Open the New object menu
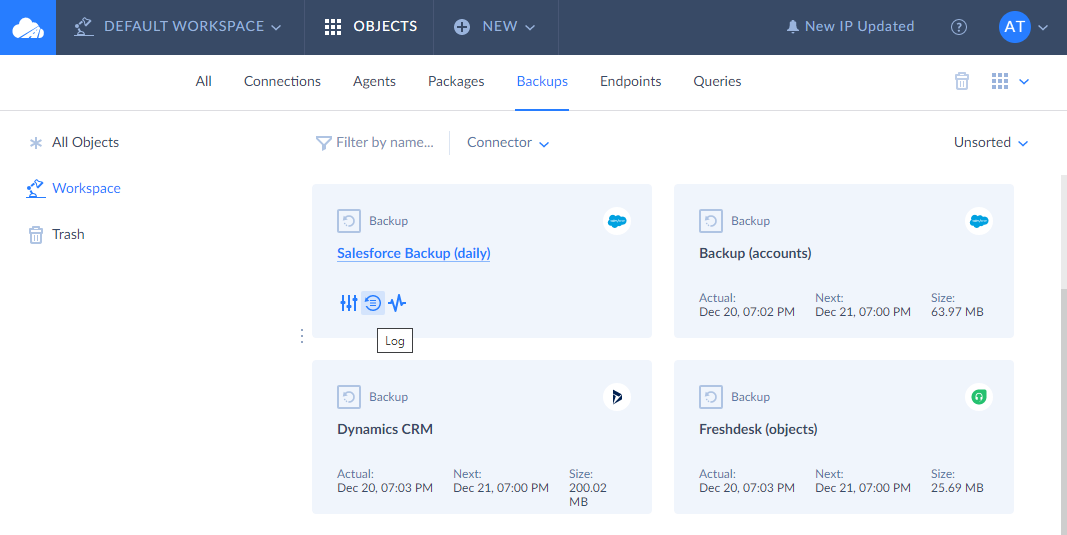This screenshot has height=535, width=1067. pos(495,27)
